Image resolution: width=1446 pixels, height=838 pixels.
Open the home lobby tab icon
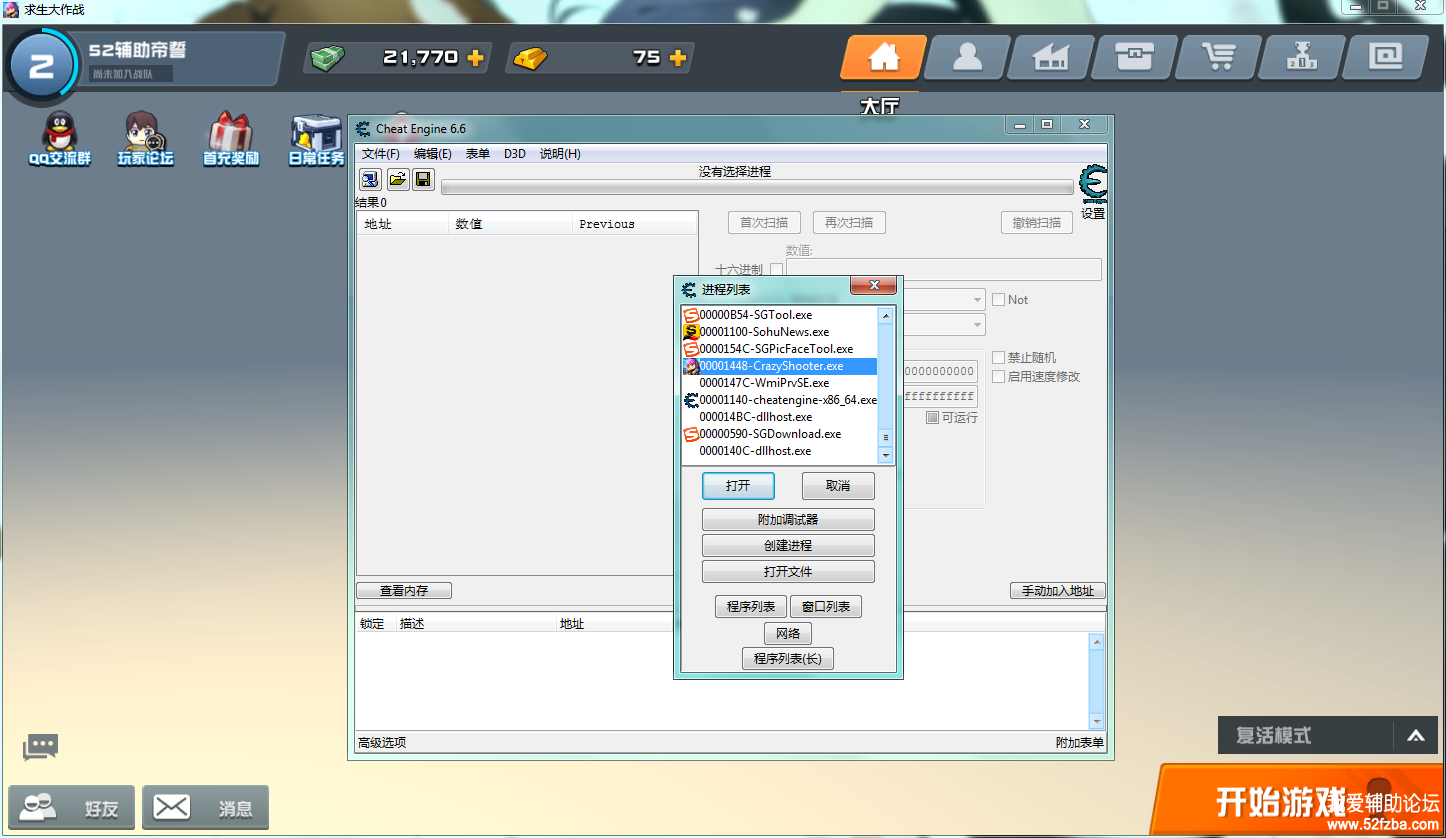[883, 57]
